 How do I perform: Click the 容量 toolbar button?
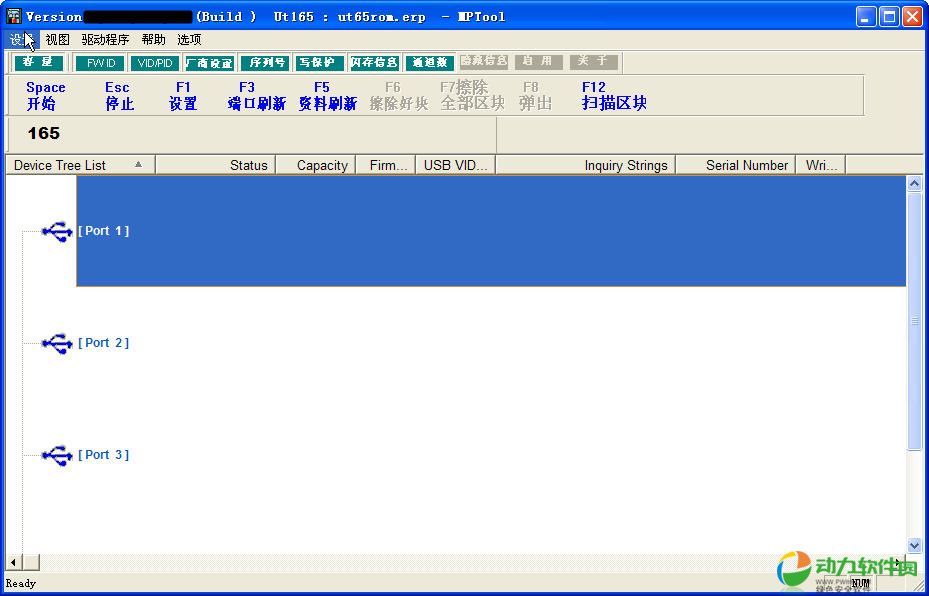pos(39,62)
